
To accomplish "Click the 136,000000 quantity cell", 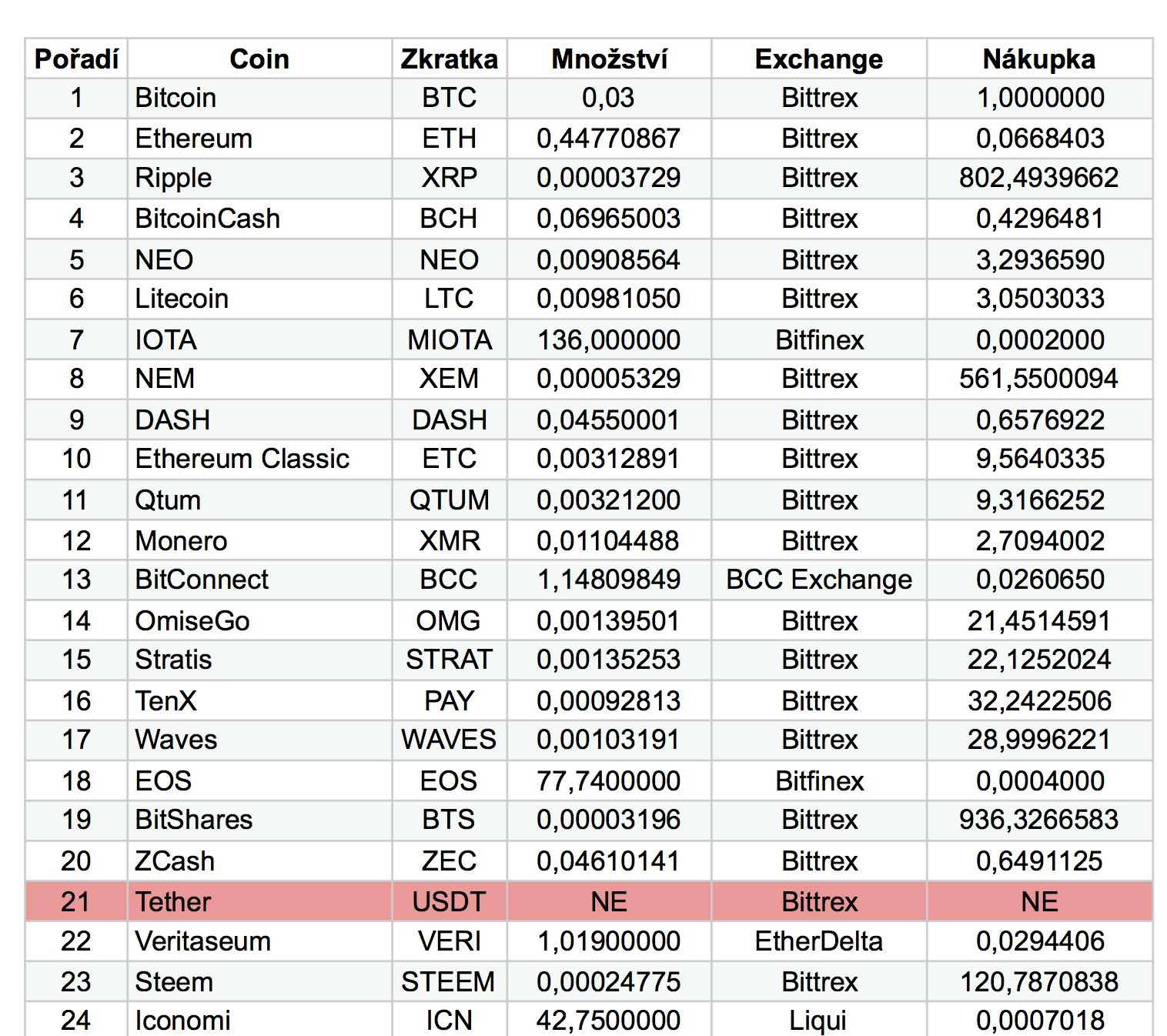I will coord(609,340).
